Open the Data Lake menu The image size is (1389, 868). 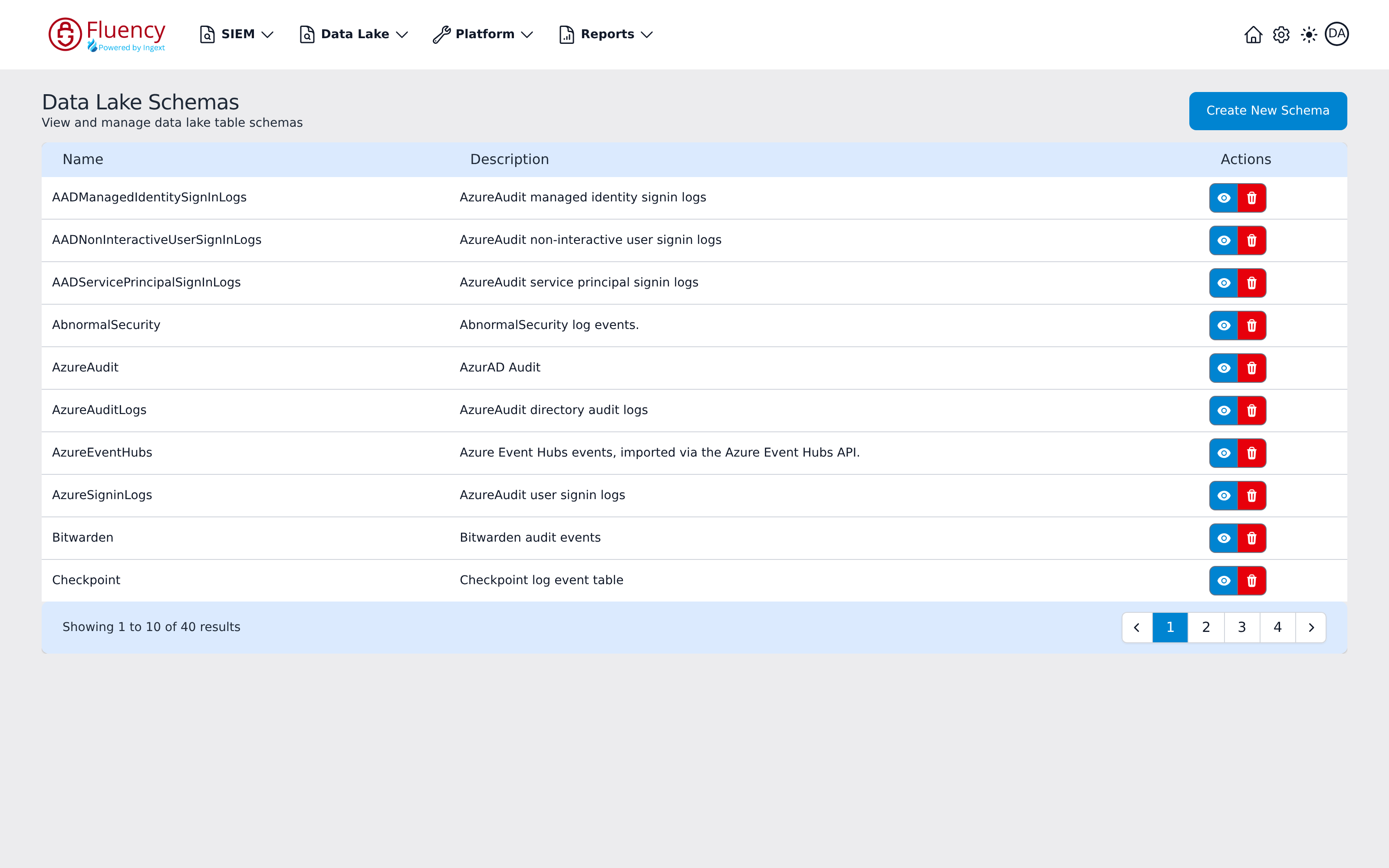[x=354, y=34]
